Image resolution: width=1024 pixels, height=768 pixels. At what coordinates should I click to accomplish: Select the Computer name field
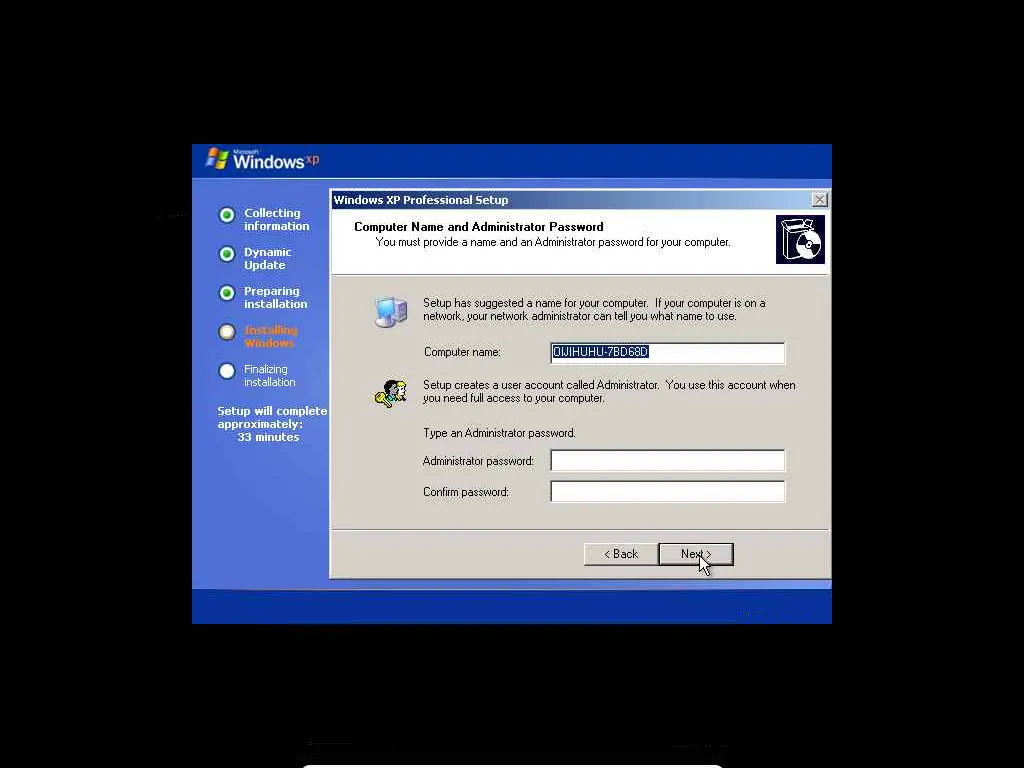667,352
